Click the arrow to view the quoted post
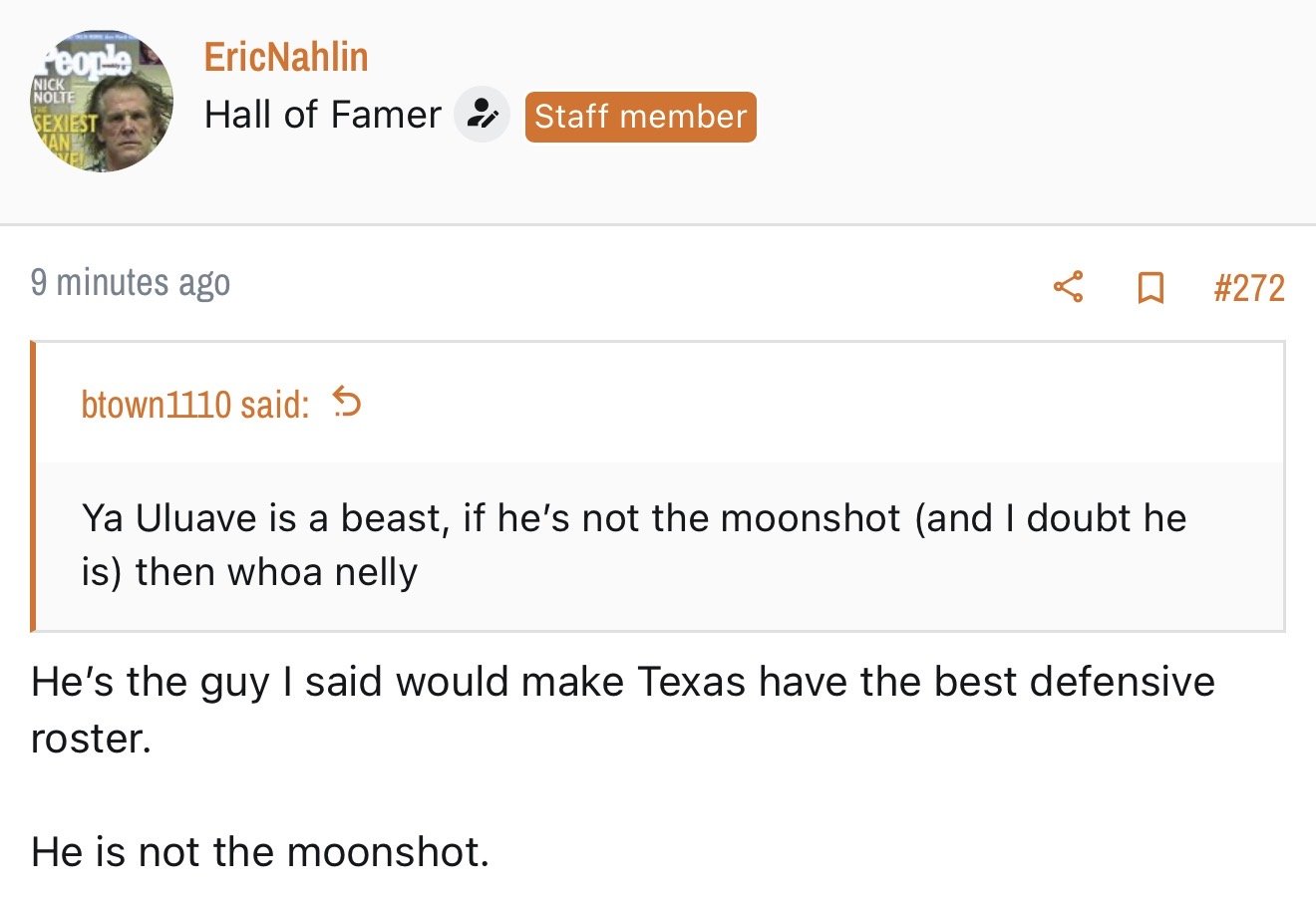Image resolution: width=1316 pixels, height=900 pixels. click(346, 403)
